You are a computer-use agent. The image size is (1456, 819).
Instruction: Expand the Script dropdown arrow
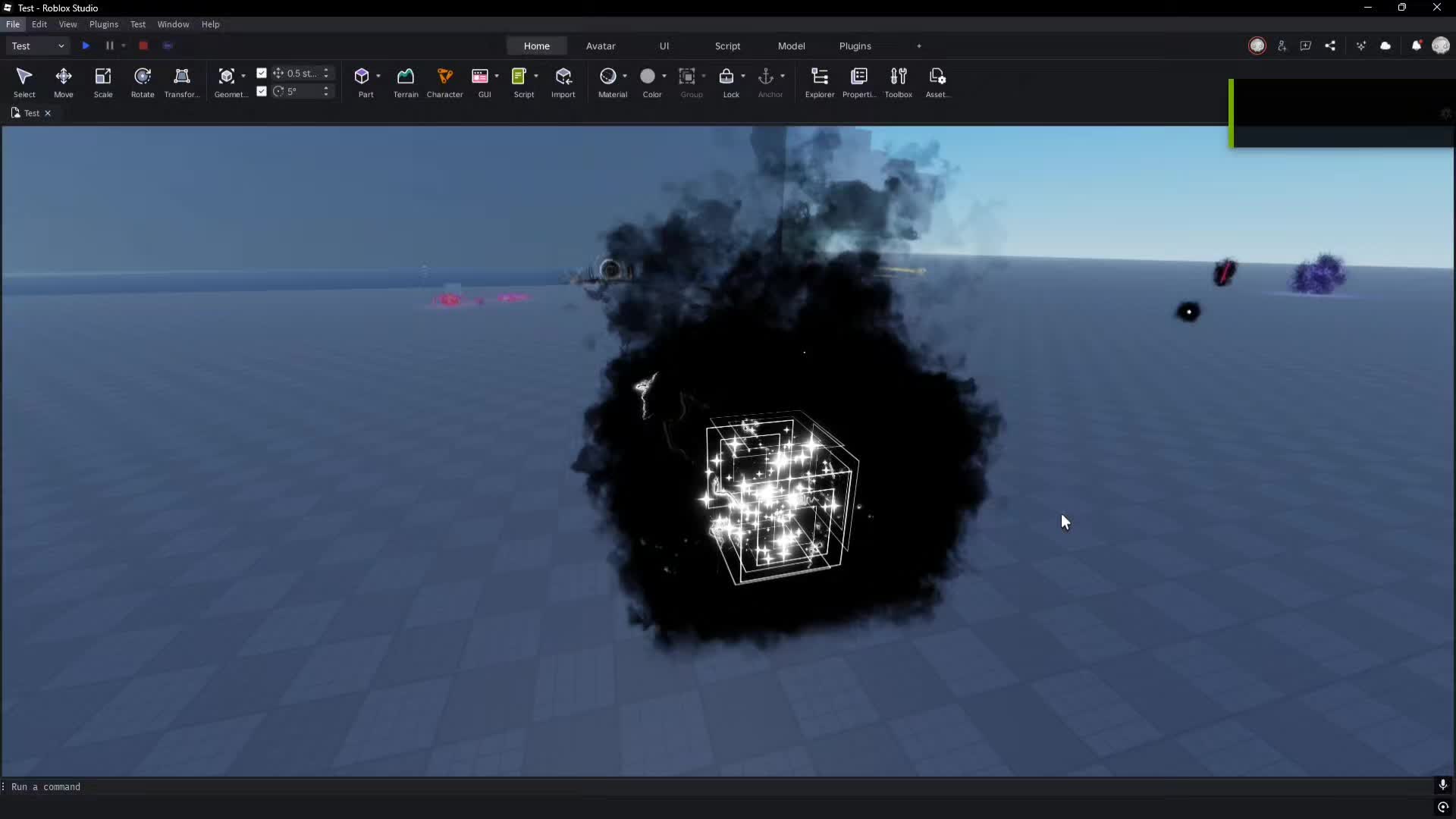click(536, 77)
